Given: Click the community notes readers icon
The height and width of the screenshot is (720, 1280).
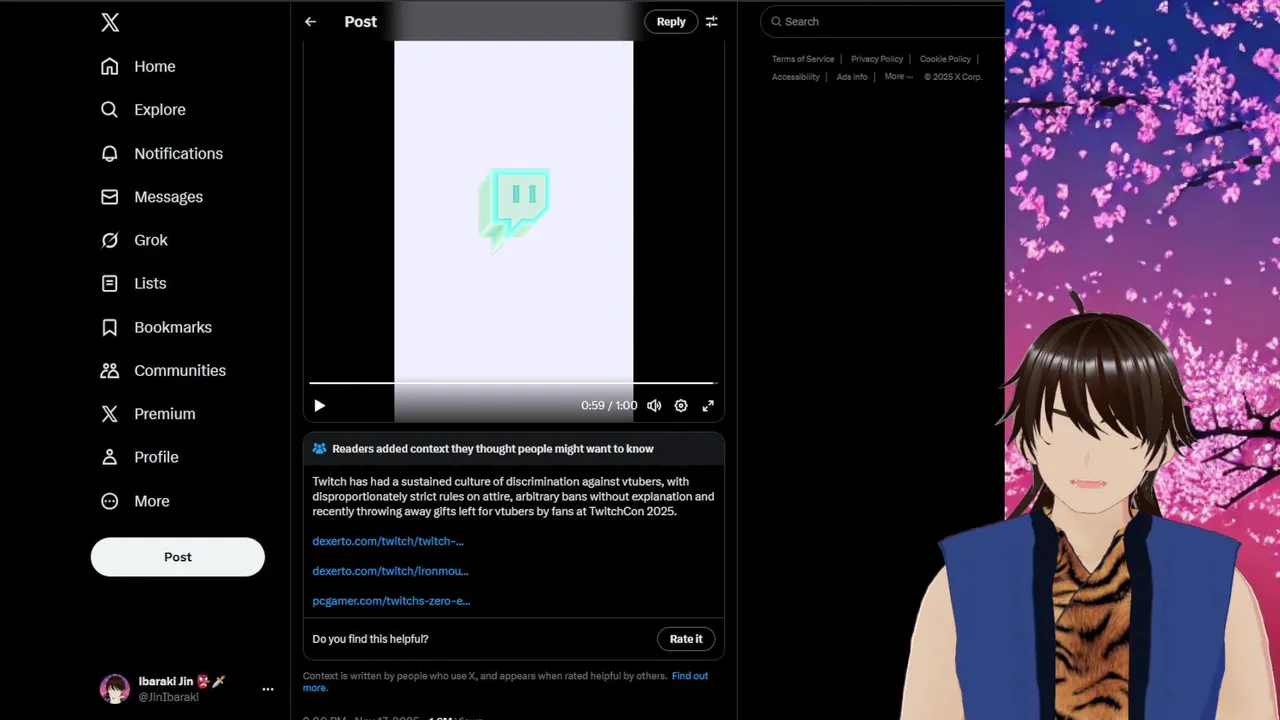Looking at the screenshot, I should coord(319,449).
